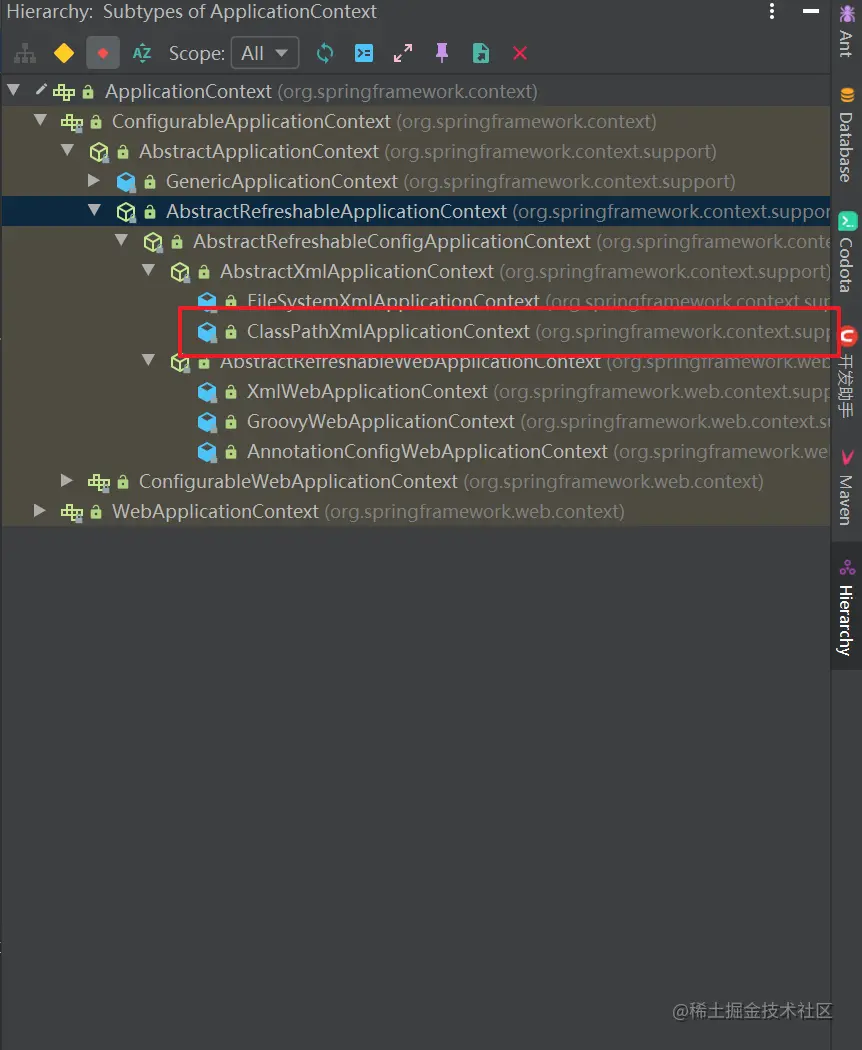The height and width of the screenshot is (1050, 862).
Task: Toggle the subtypes hierarchy red icon
Action: click(x=102, y=53)
